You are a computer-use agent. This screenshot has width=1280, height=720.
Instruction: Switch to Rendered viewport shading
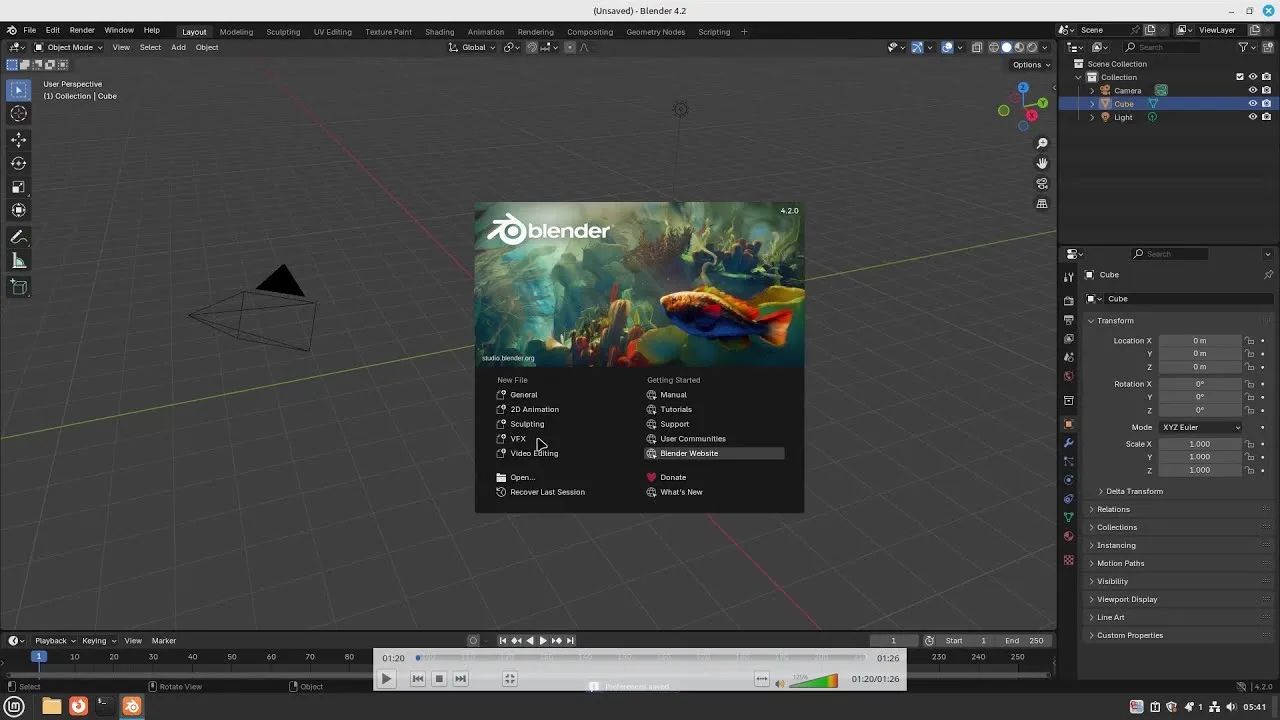1033,47
